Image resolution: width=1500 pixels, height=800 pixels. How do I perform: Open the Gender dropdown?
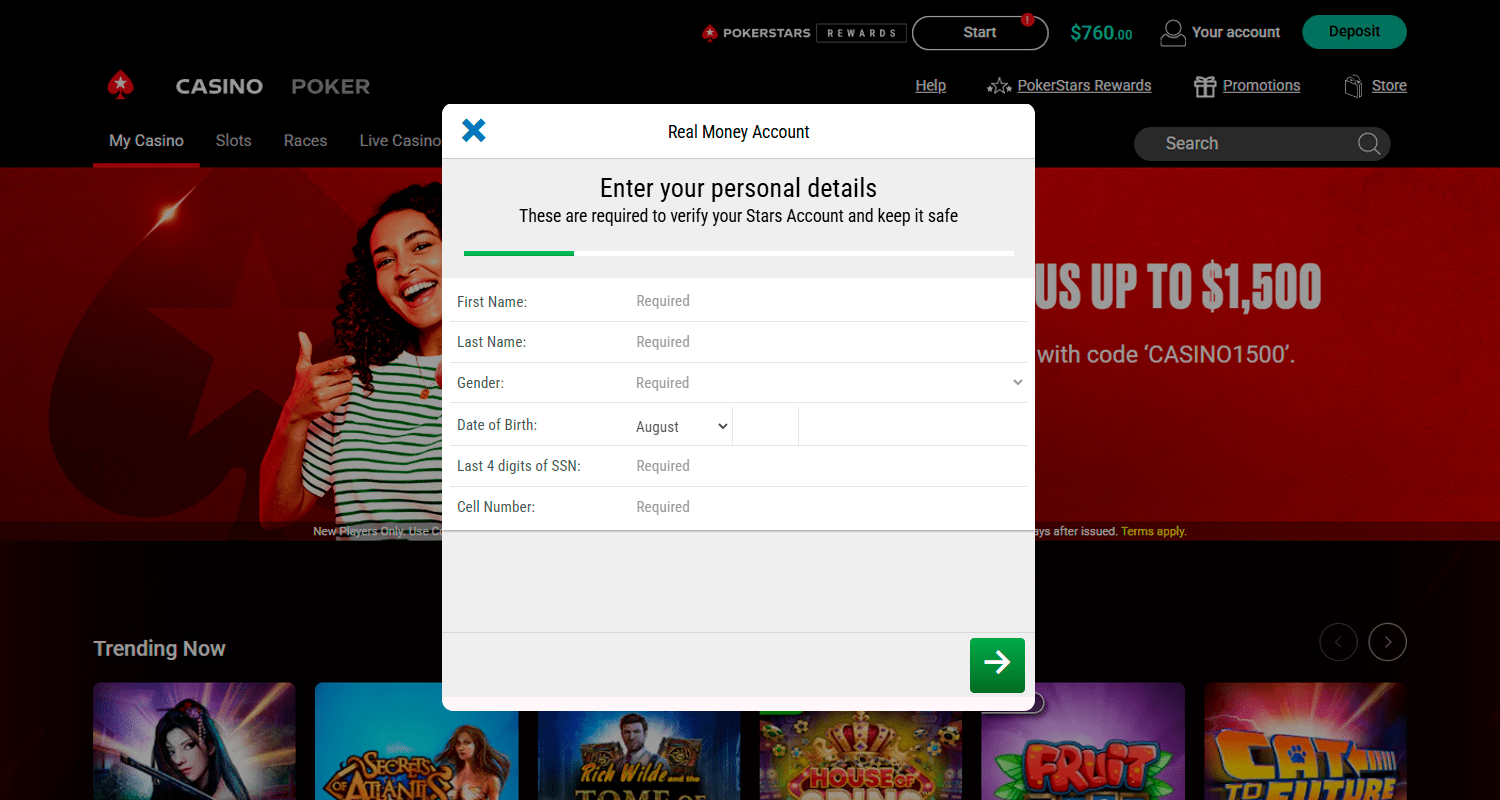pyautogui.click(x=828, y=383)
